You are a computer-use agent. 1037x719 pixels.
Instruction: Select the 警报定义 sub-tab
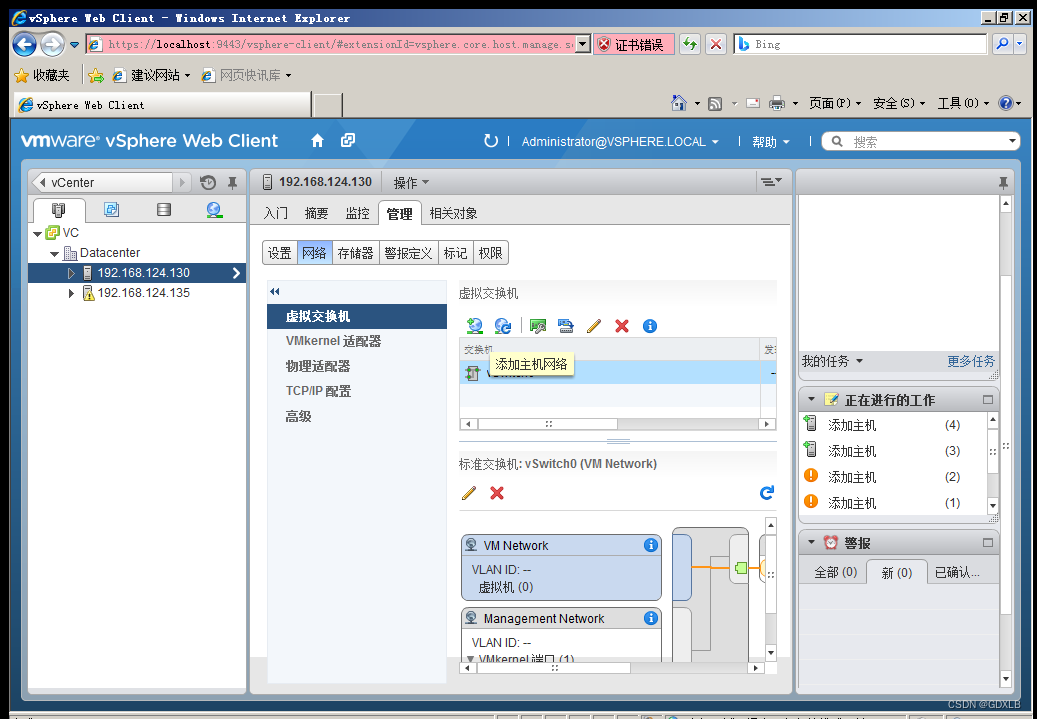409,253
